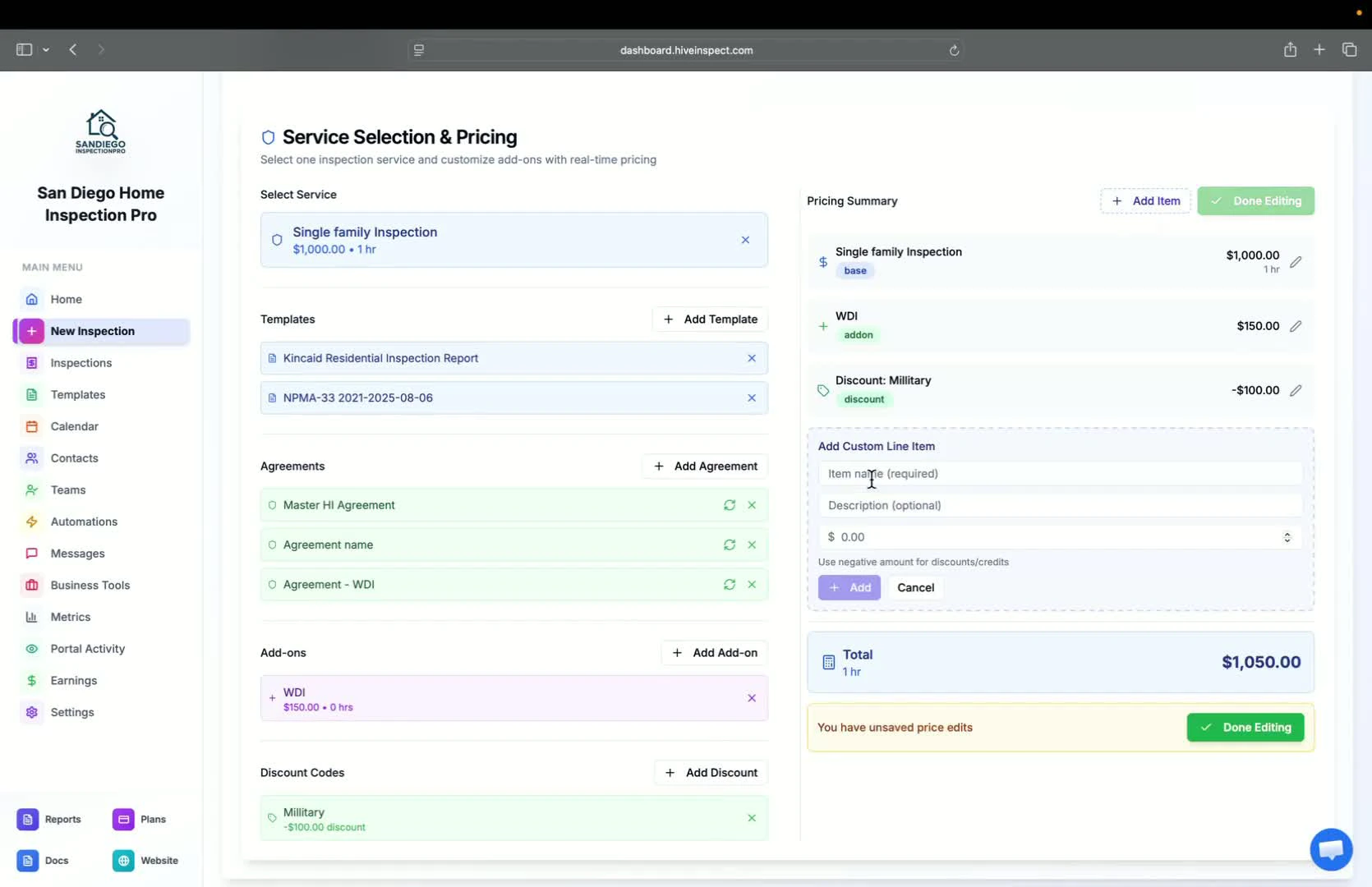Edit the Single family Inspection price

(1296, 262)
